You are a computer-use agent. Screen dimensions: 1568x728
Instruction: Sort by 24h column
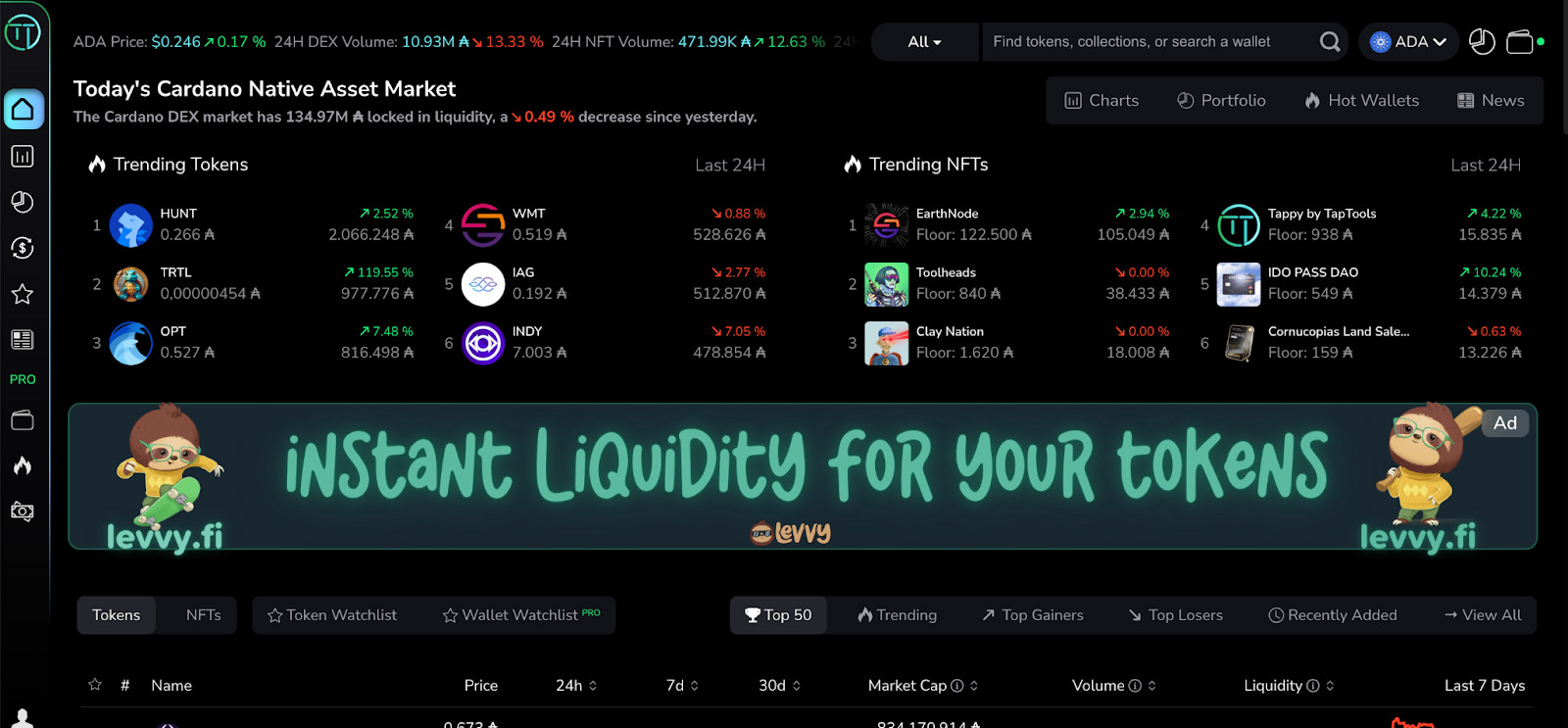pyautogui.click(x=576, y=686)
